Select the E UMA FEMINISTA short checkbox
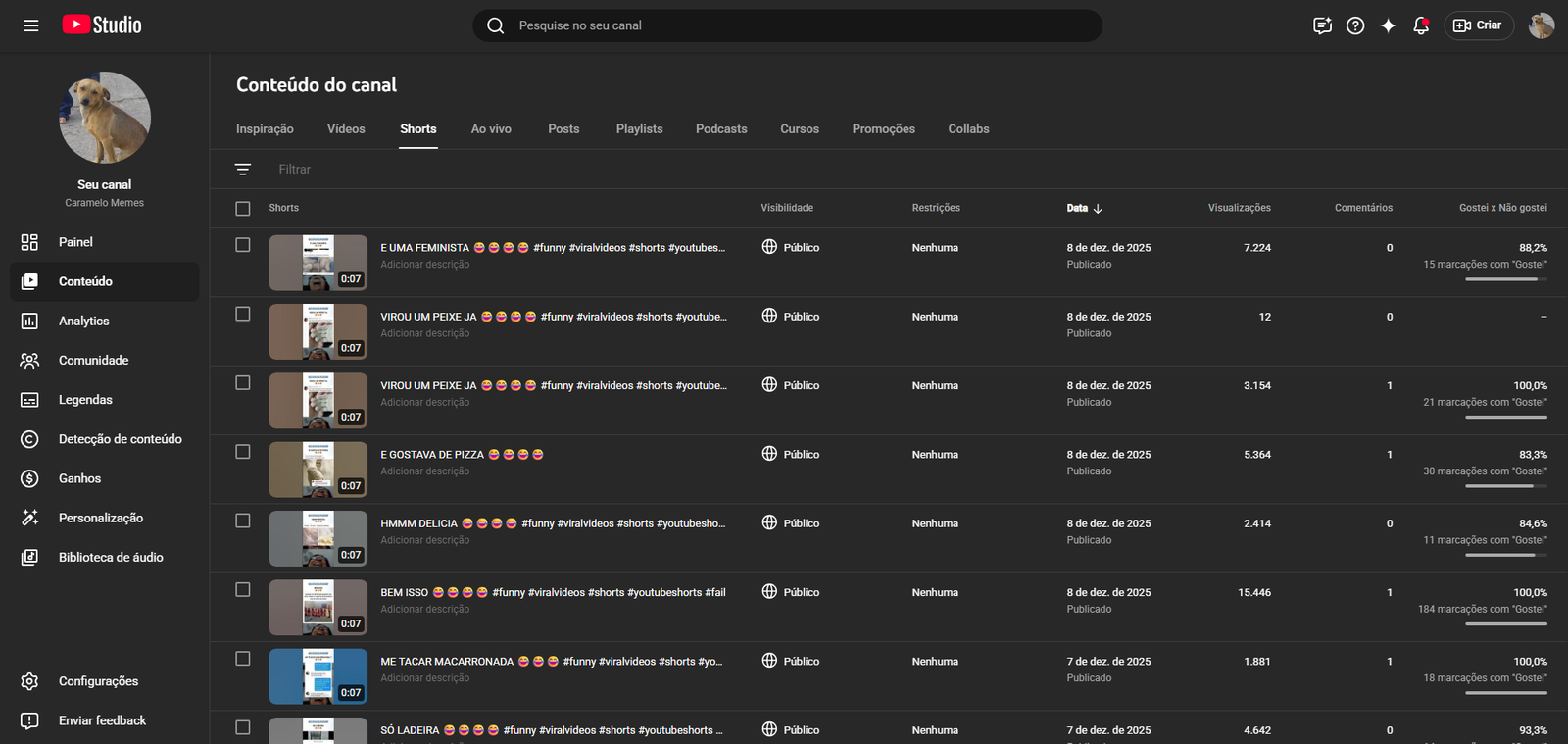The height and width of the screenshot is (744, 1568). tap(243, 245)
